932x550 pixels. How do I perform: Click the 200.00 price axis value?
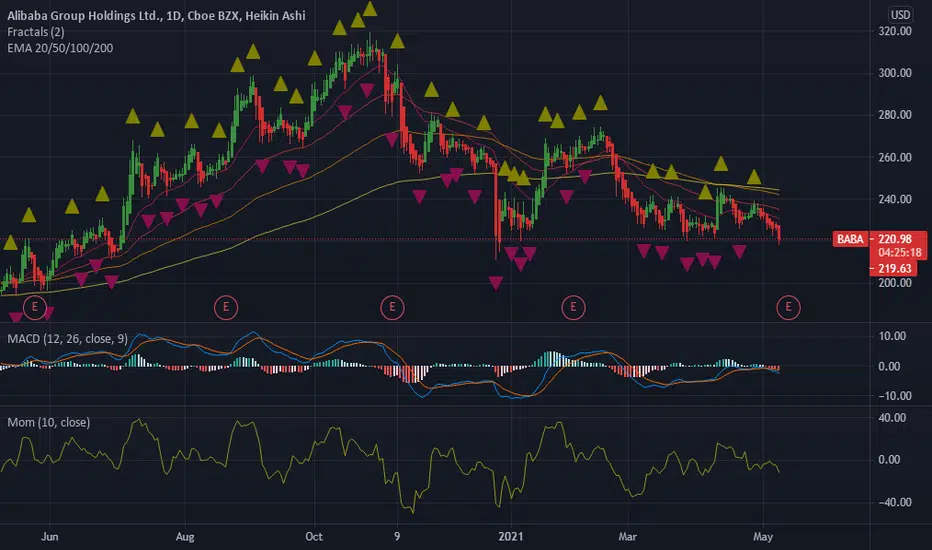click(x=895, y=282)
